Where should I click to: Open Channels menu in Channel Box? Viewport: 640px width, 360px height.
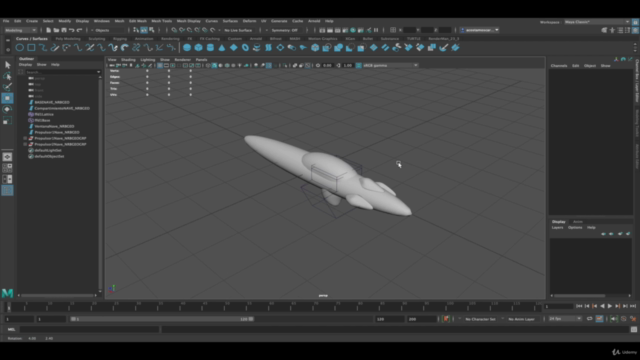559,66
